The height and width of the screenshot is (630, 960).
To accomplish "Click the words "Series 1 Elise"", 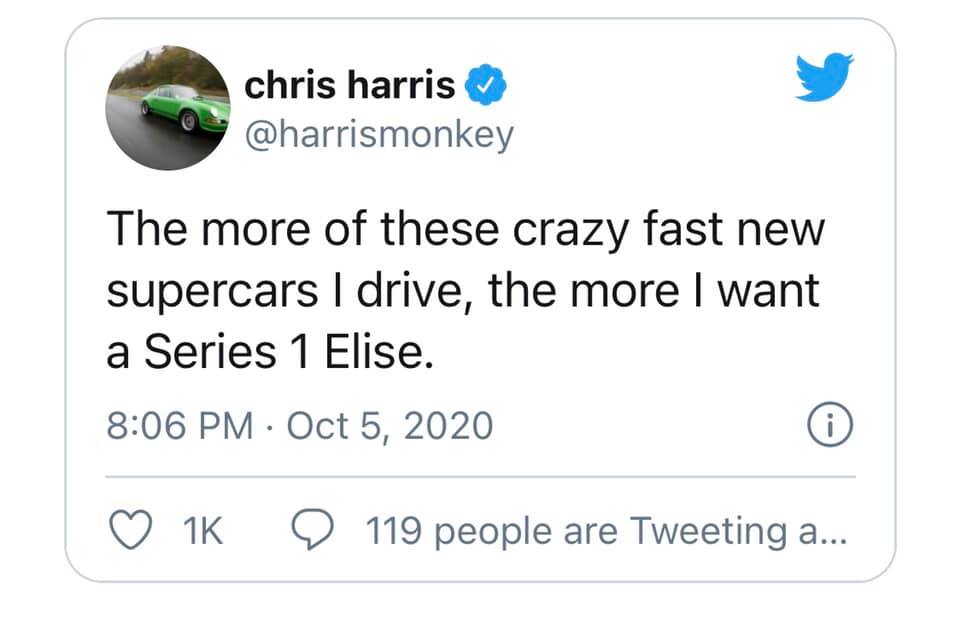I will [x=290, y=352].
